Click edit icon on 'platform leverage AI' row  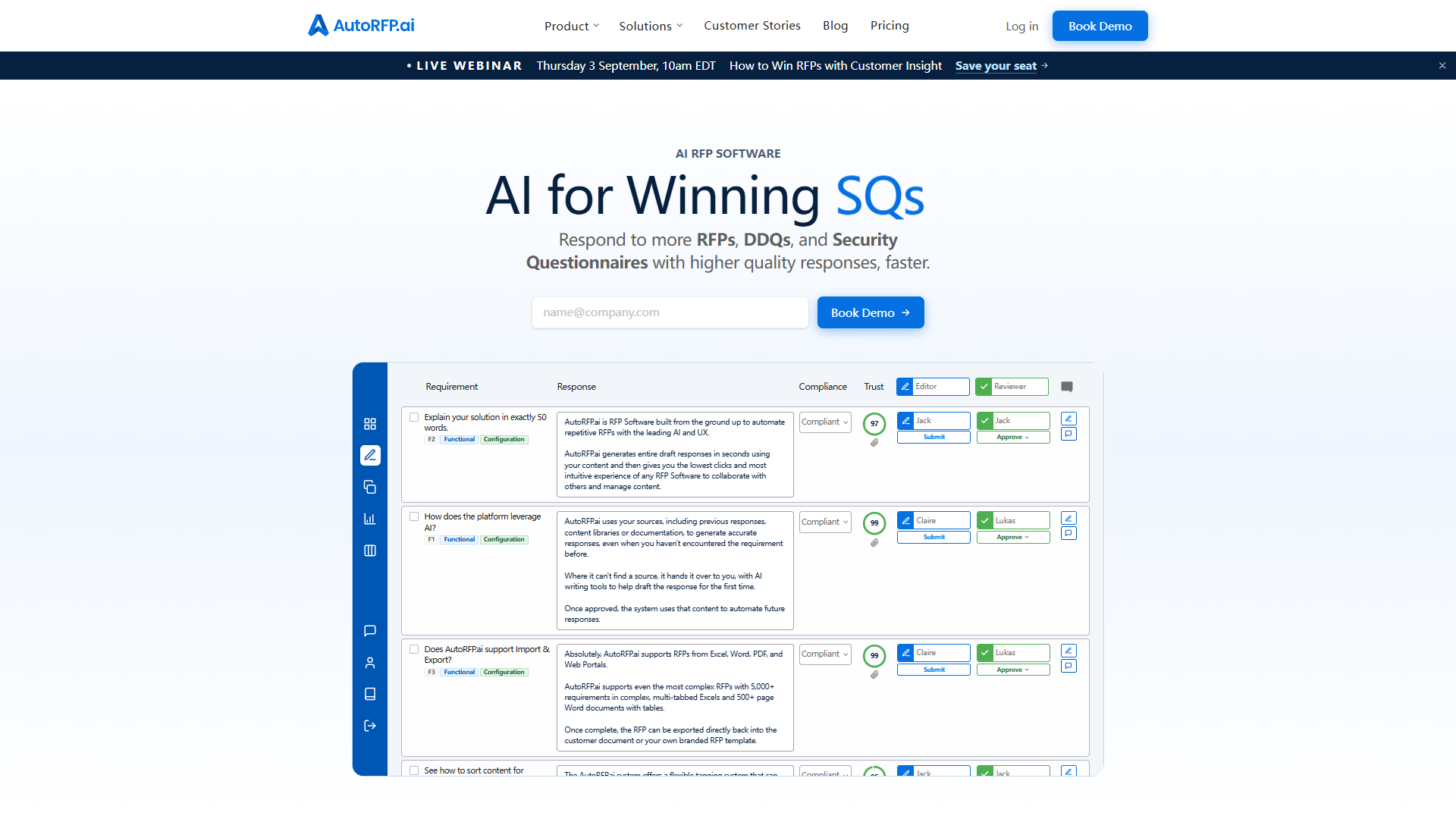(1068, 519)
